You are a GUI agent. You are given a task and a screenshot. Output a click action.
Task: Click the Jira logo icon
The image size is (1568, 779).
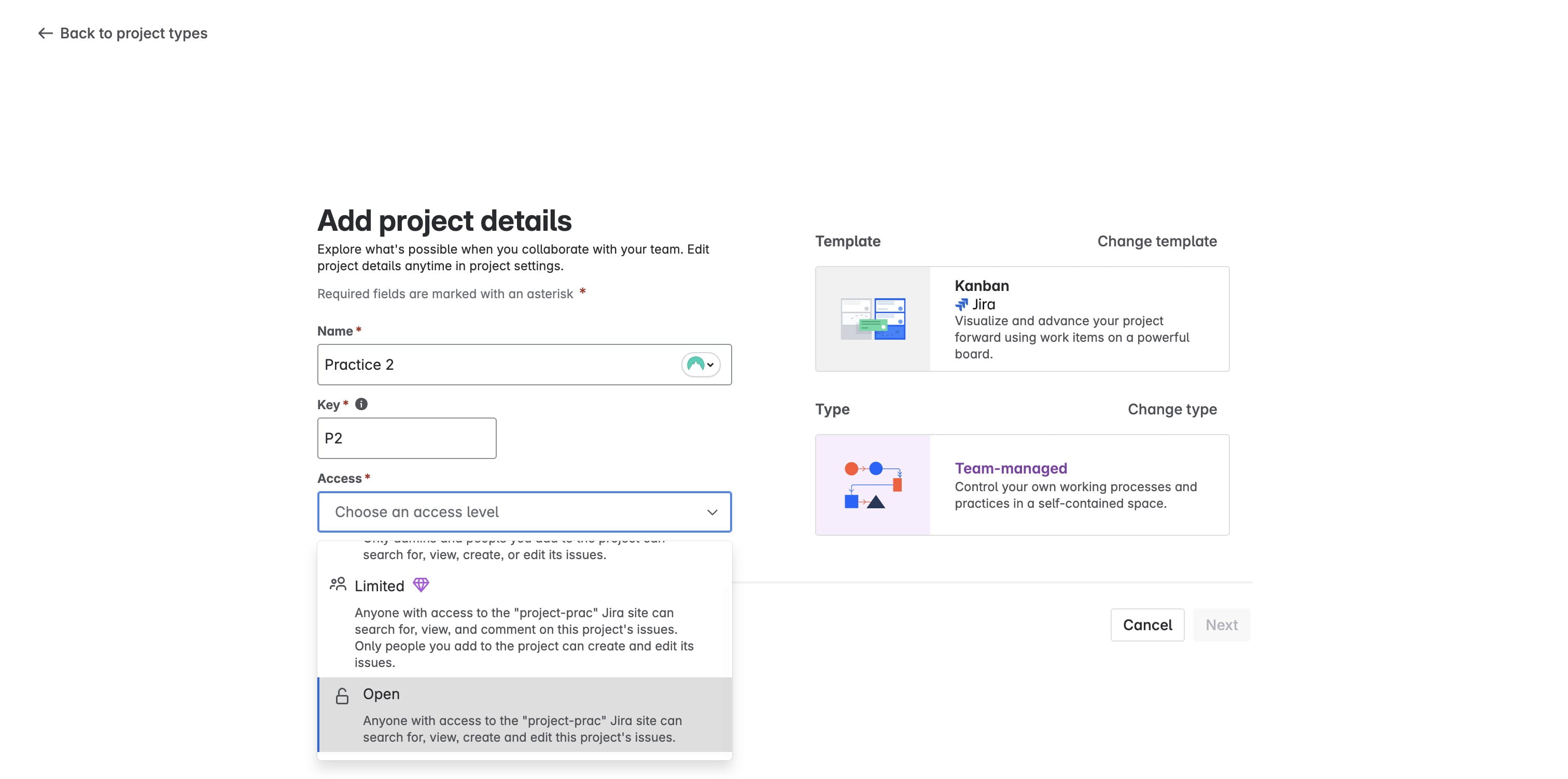click(x=961, y=304)
